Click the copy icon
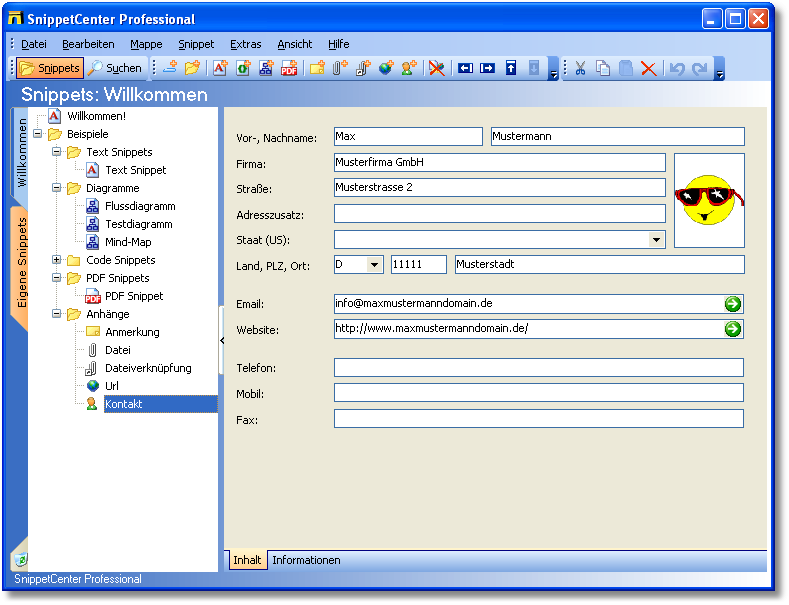 pyautogui.click(x=603, y=67)
